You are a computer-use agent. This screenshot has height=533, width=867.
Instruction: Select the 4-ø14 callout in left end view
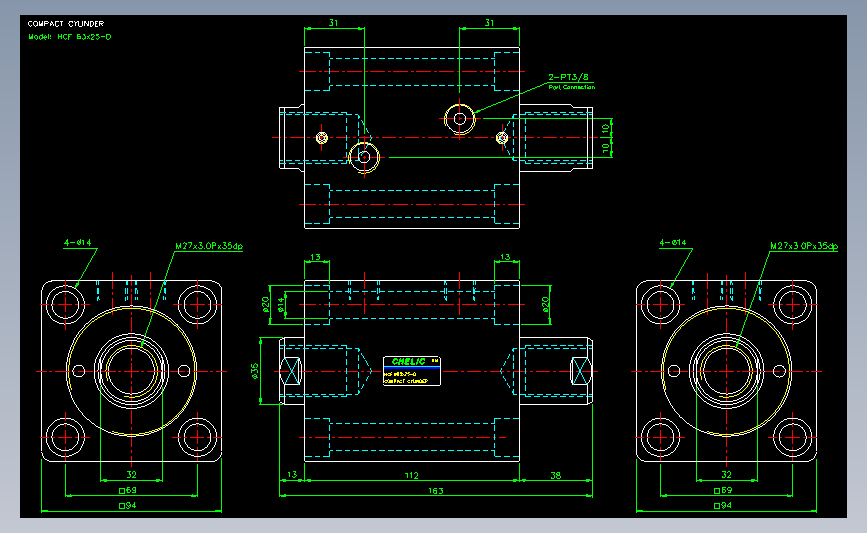tap(77, 242)
